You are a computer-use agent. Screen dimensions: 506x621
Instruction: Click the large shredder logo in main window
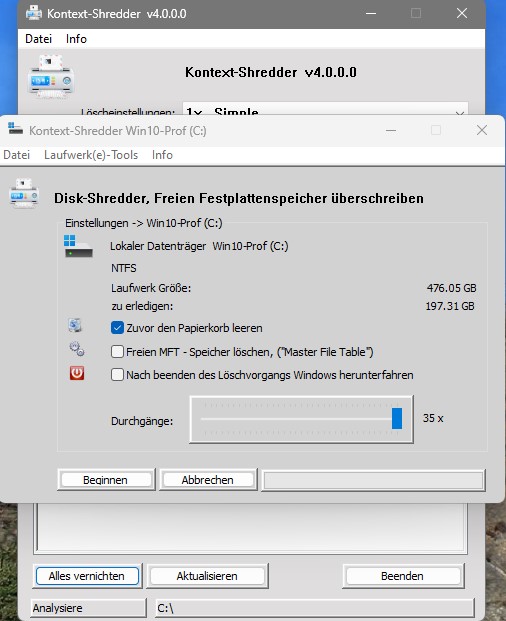click(51, 77)
